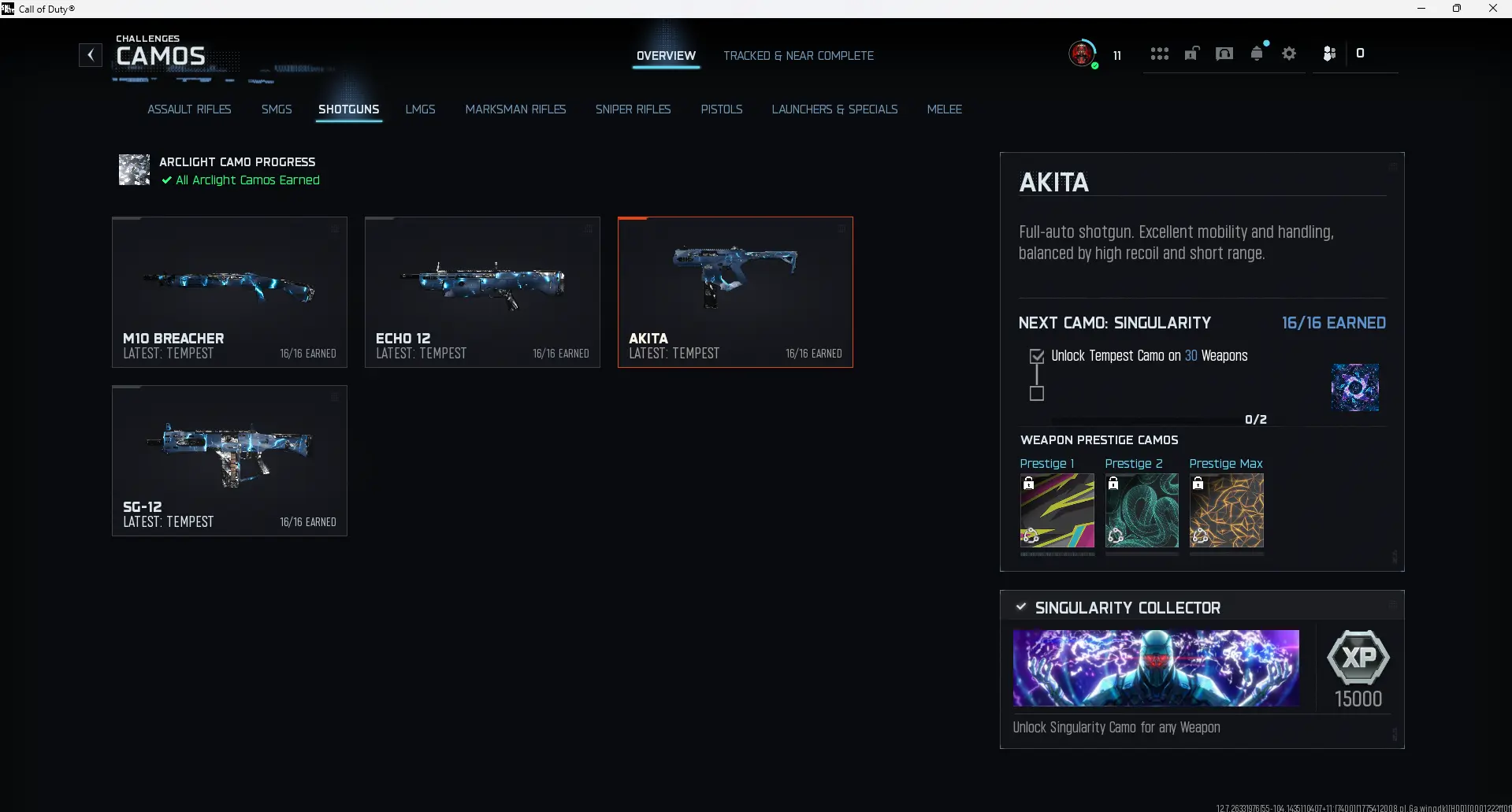The width and height of the screenshot is (1512, 812).
Task: Click the Singularity Collector checkmark
Action: (1021, 607)
